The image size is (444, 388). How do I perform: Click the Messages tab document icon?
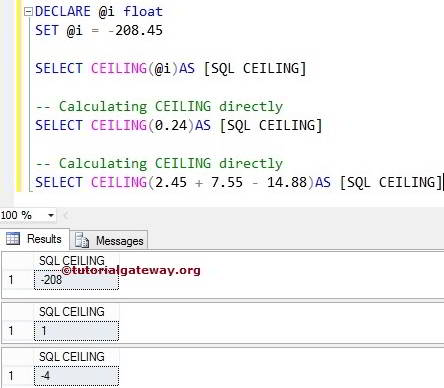pos(82,240)
